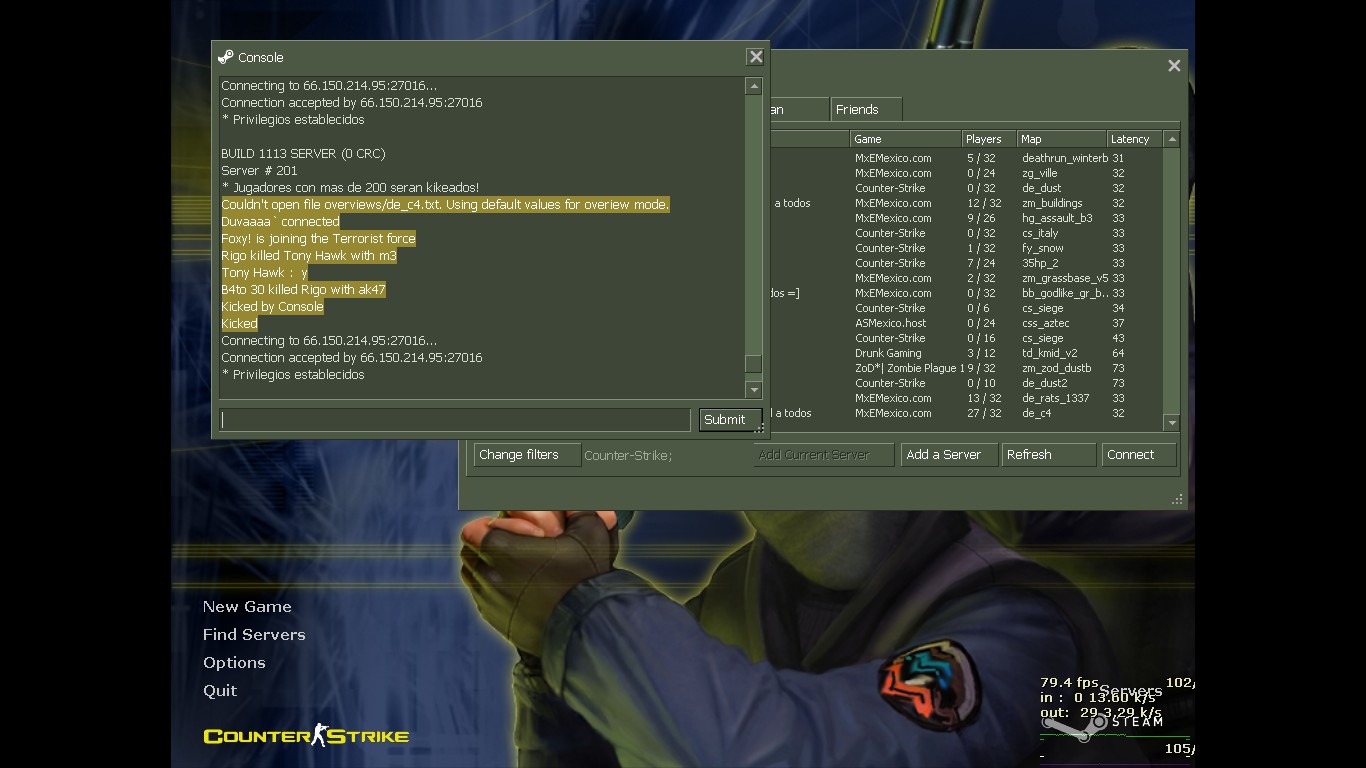1366x768 pixels.
Task: Console scrollbar up arrow
Action: pos(754,87)
